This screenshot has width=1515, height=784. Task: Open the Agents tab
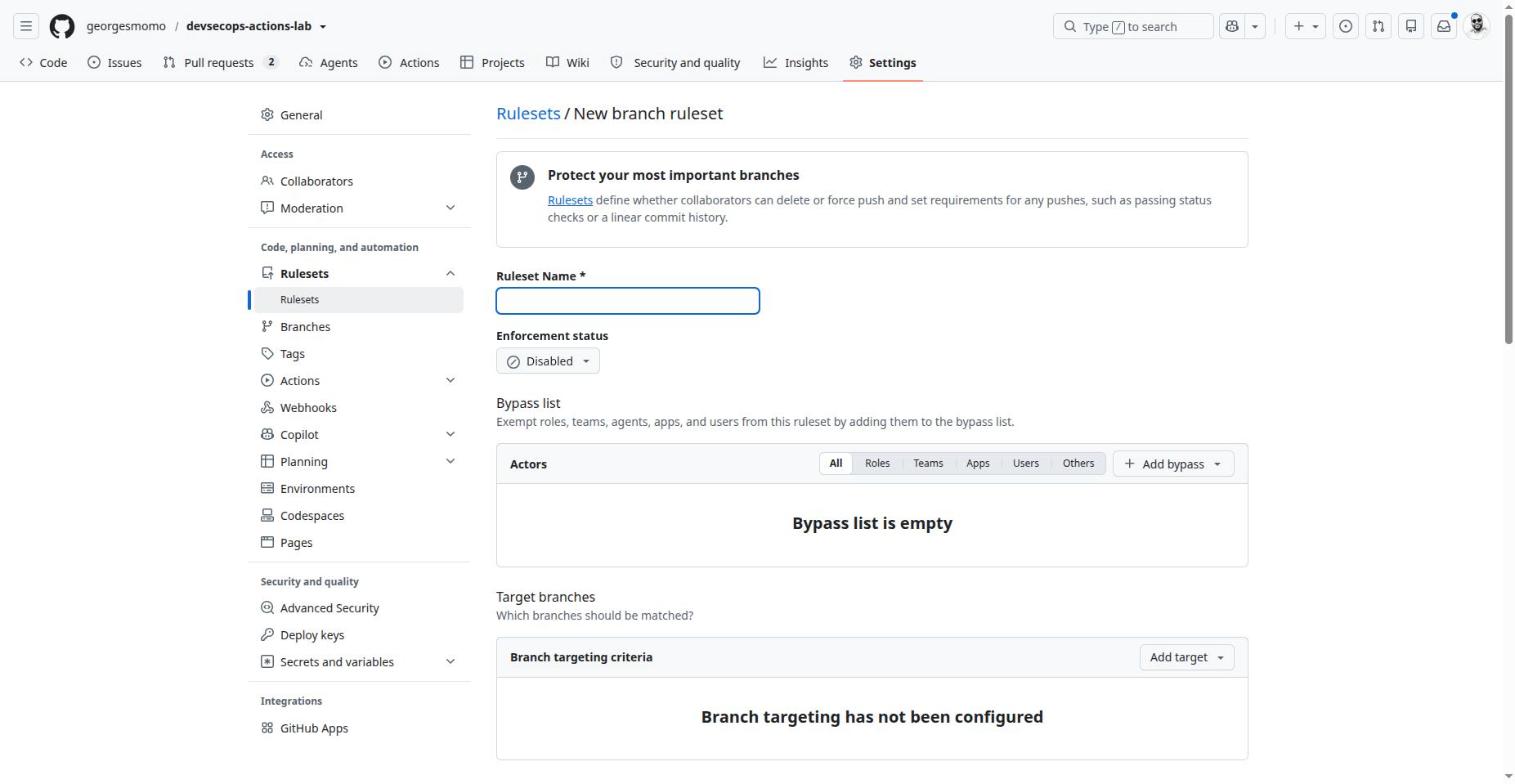328,62
